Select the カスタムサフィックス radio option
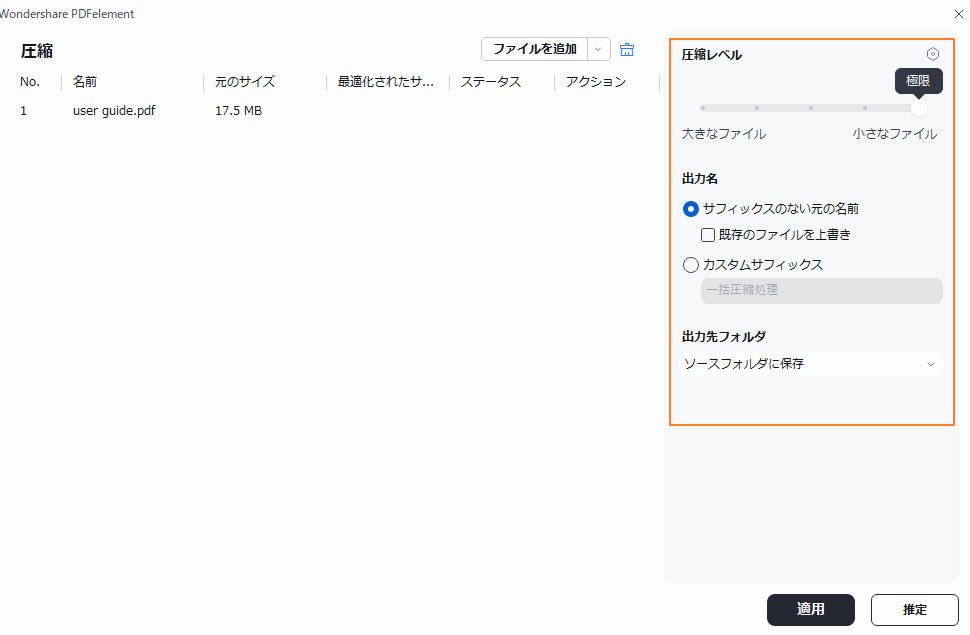This screenshot has height=635, width=970. click(x=690, y=264)
